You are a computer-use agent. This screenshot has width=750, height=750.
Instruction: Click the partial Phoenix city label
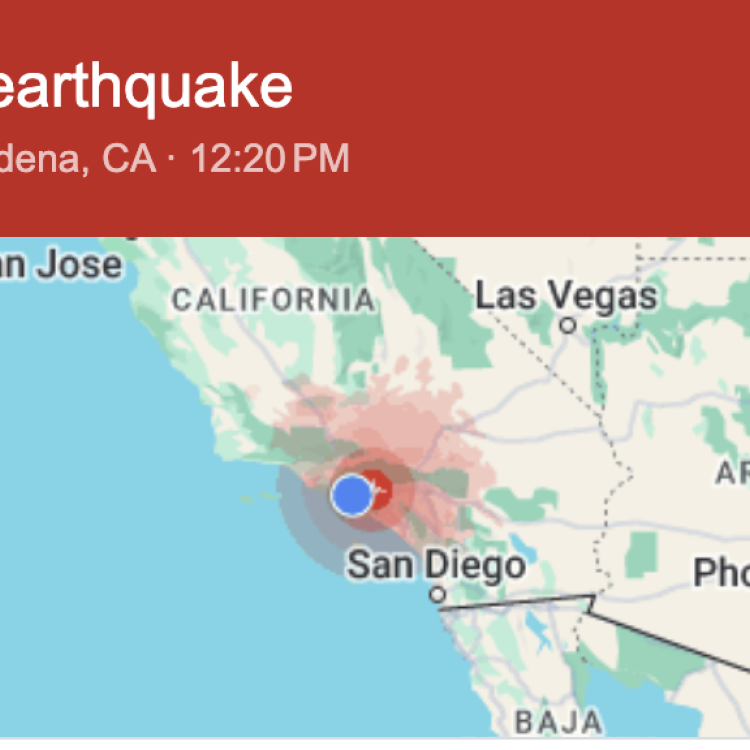pos(721,572)
